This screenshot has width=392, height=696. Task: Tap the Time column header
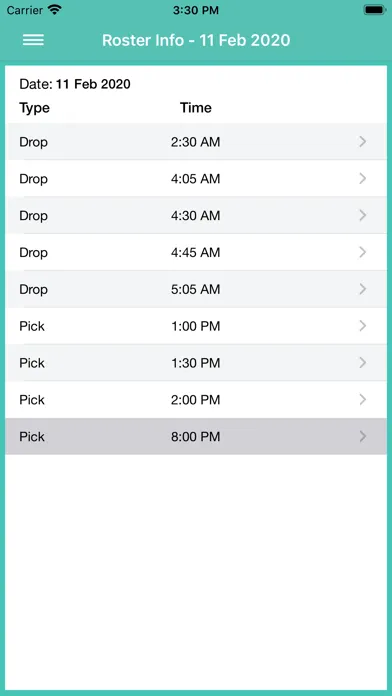[x=196, y=108]
